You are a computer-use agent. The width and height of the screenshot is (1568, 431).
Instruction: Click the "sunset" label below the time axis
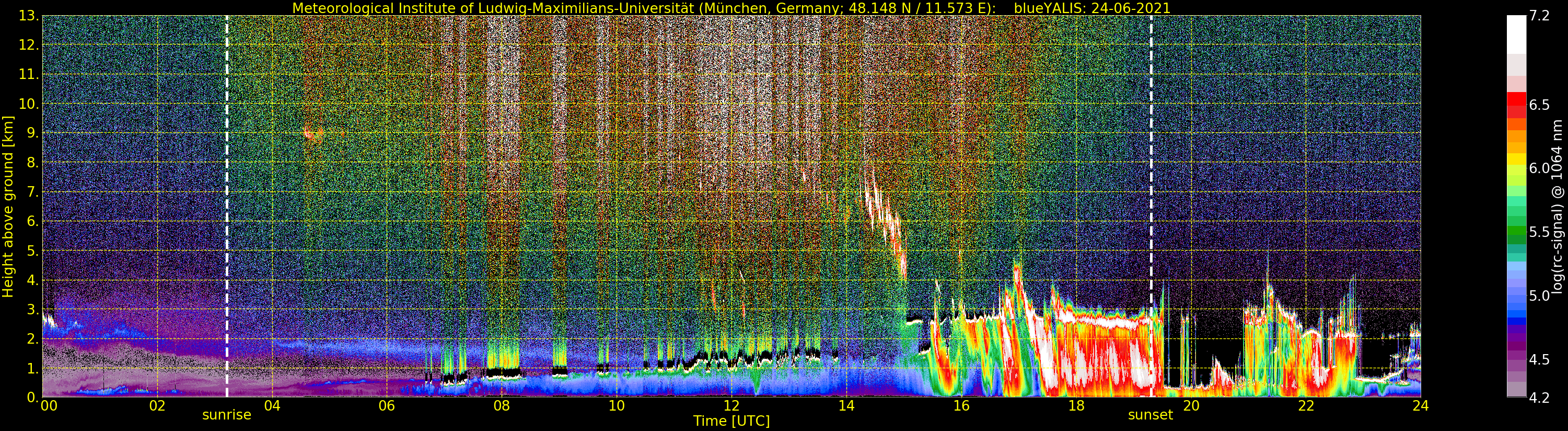[1151, 415]
